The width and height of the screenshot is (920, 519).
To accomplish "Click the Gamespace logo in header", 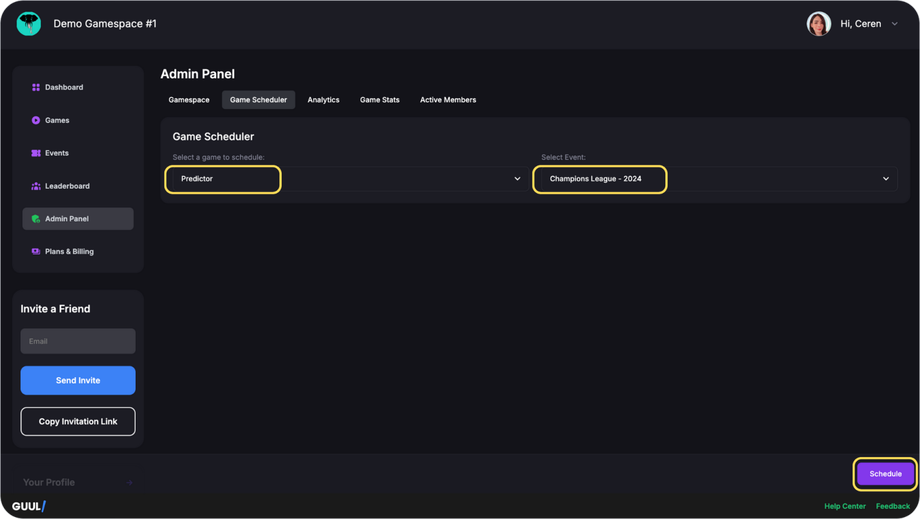I will tap(29, 24).
